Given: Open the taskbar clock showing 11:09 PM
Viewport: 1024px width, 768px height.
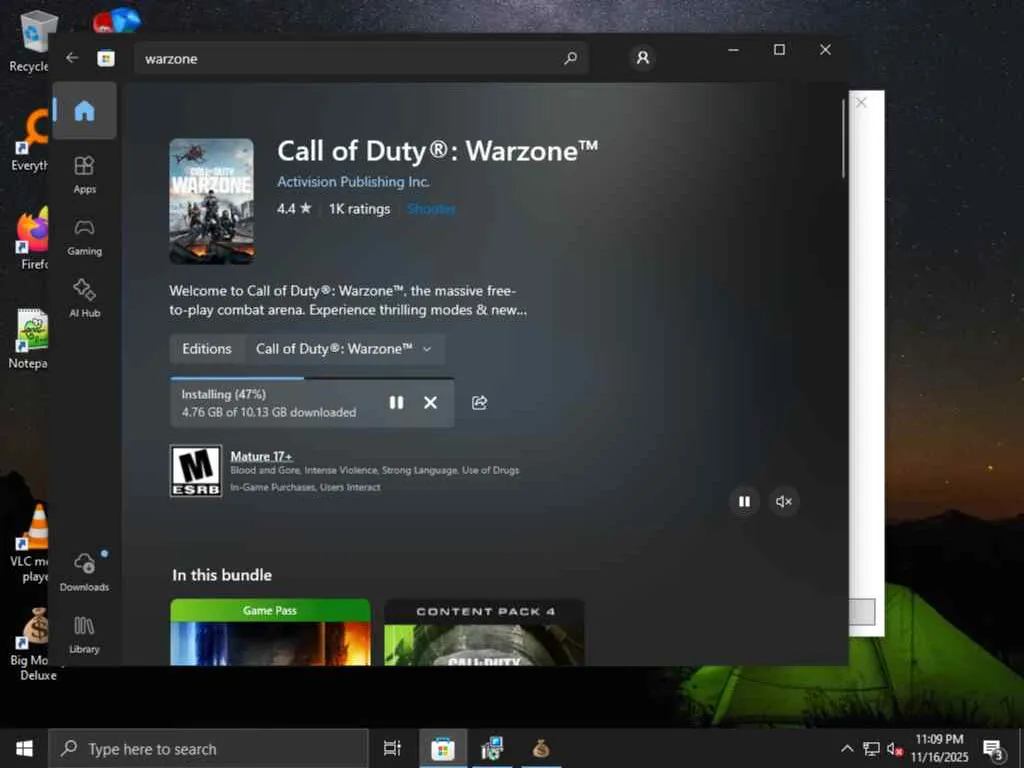Looking at the screenshot, I should pos(939,748).
